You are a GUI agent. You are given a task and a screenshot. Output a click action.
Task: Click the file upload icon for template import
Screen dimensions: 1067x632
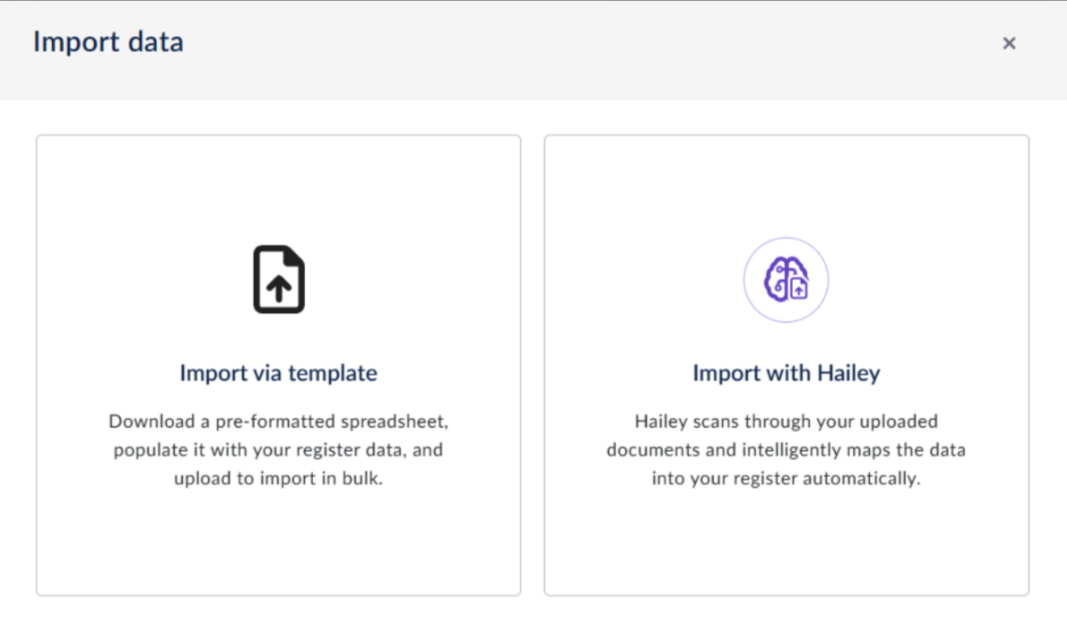[278, 280]
